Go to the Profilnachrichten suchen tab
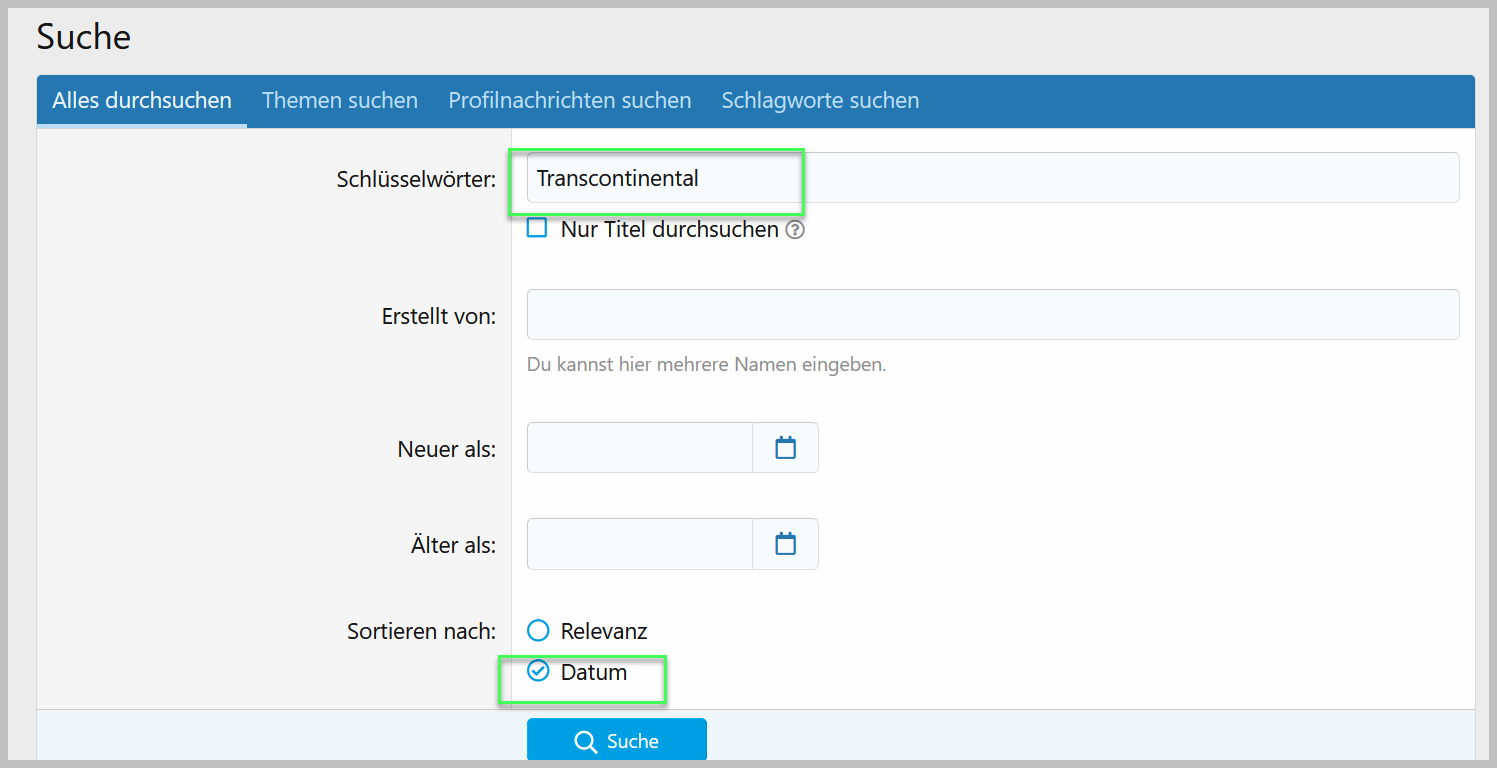This screenshot has height=768, width=1497. coord(569,101)
